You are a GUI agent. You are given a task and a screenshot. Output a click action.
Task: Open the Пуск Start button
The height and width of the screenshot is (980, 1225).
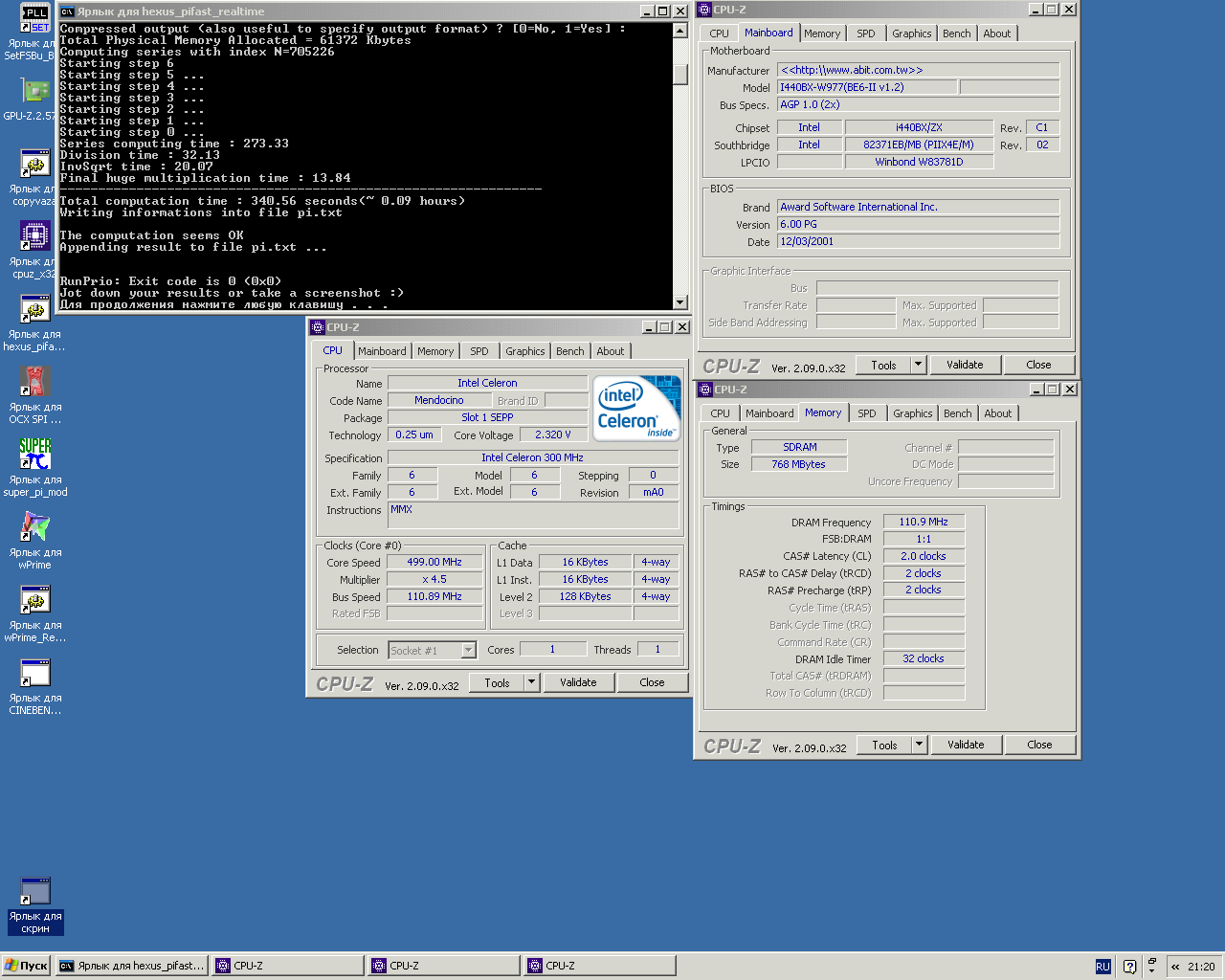[x=26, y=966]
